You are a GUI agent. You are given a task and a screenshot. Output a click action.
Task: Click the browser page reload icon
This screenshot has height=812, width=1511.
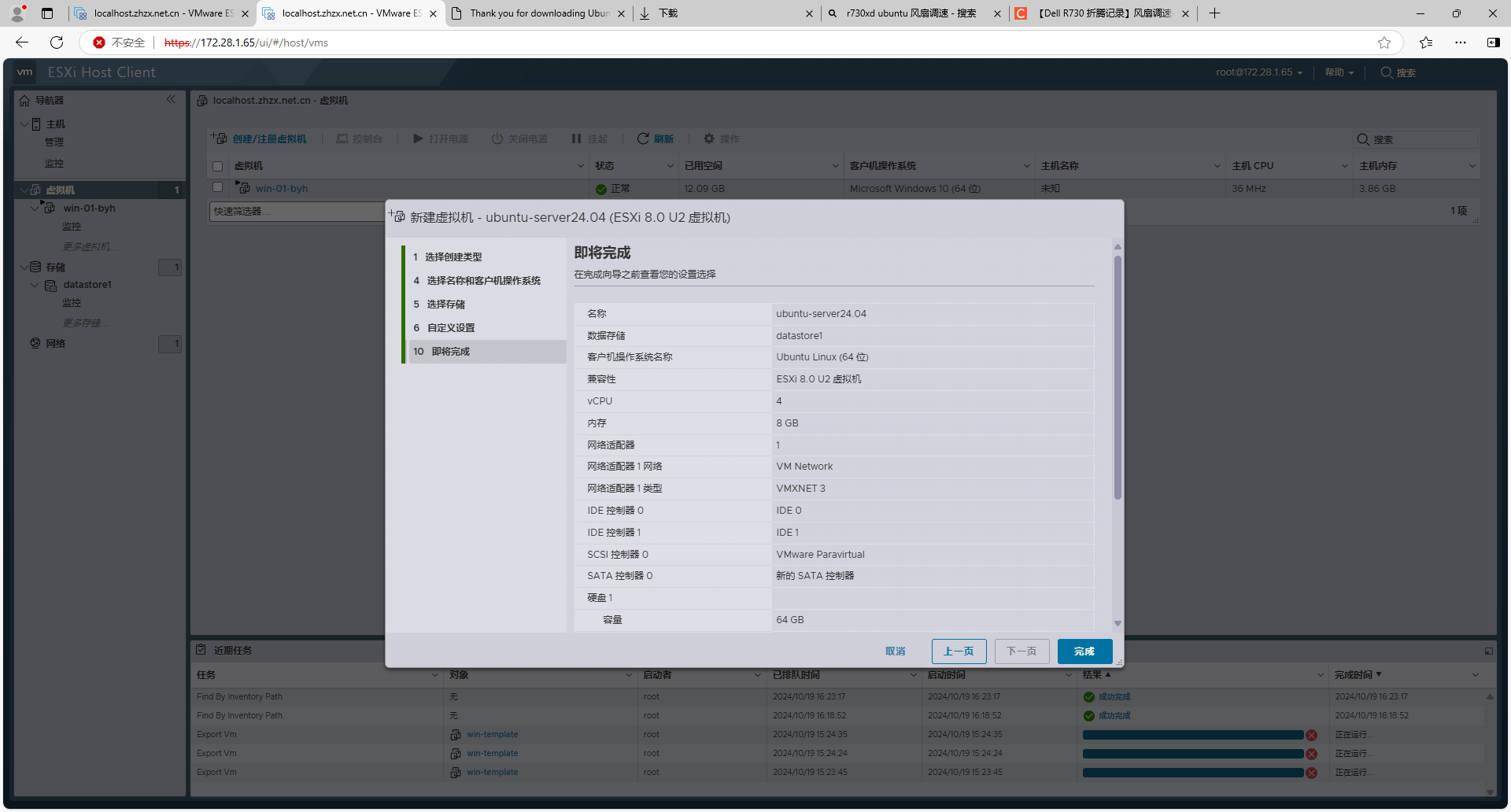(x=57, y=42)
